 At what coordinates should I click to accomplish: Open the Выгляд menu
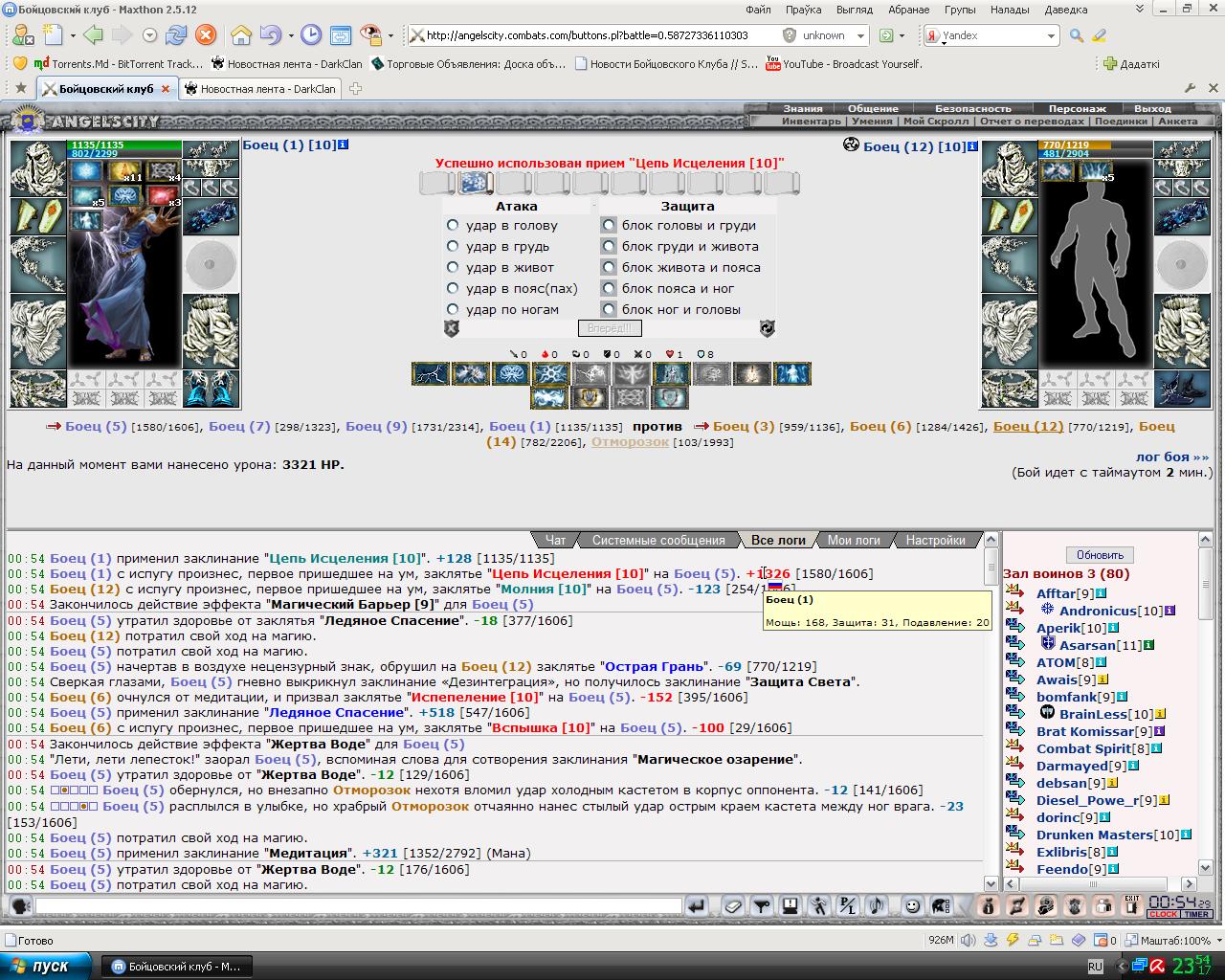854,10
